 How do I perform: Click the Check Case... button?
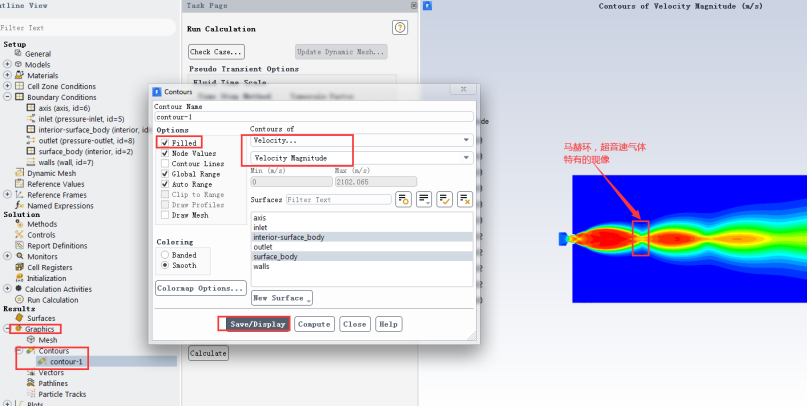coord(216,52)
